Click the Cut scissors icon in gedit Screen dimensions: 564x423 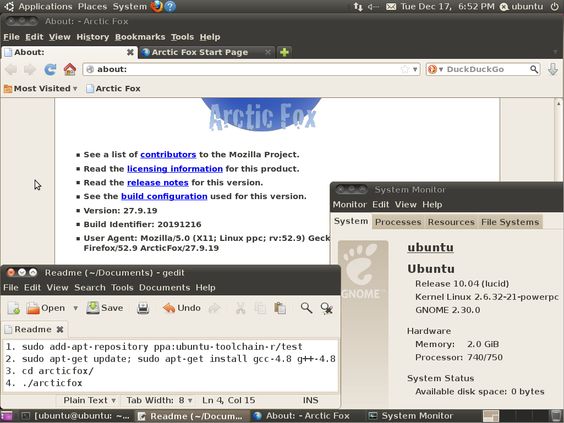click(241, 308)
